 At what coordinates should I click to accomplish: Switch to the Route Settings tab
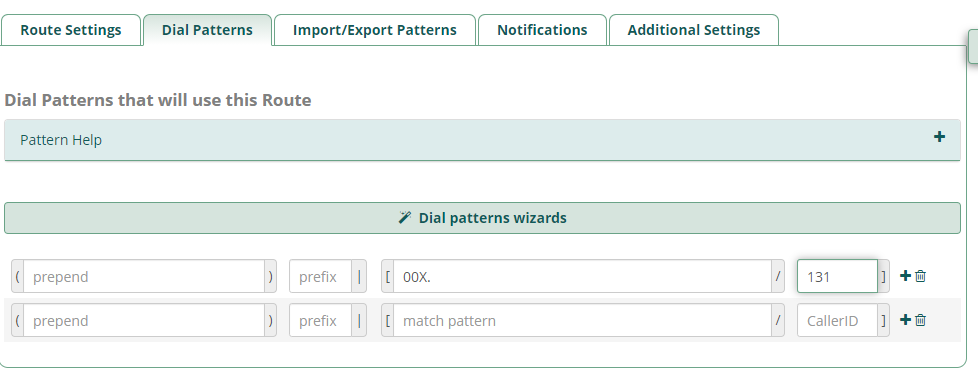(70, 30)
